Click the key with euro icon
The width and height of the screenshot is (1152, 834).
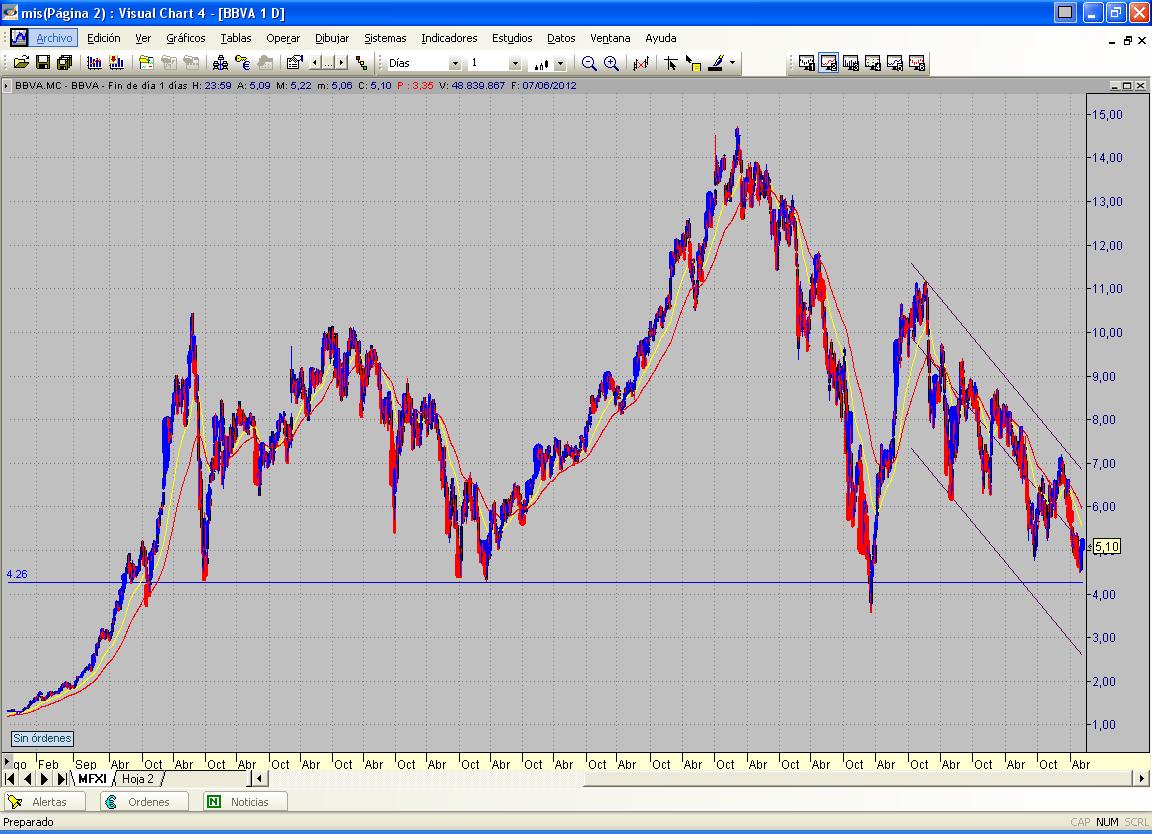tap(242, 63)
